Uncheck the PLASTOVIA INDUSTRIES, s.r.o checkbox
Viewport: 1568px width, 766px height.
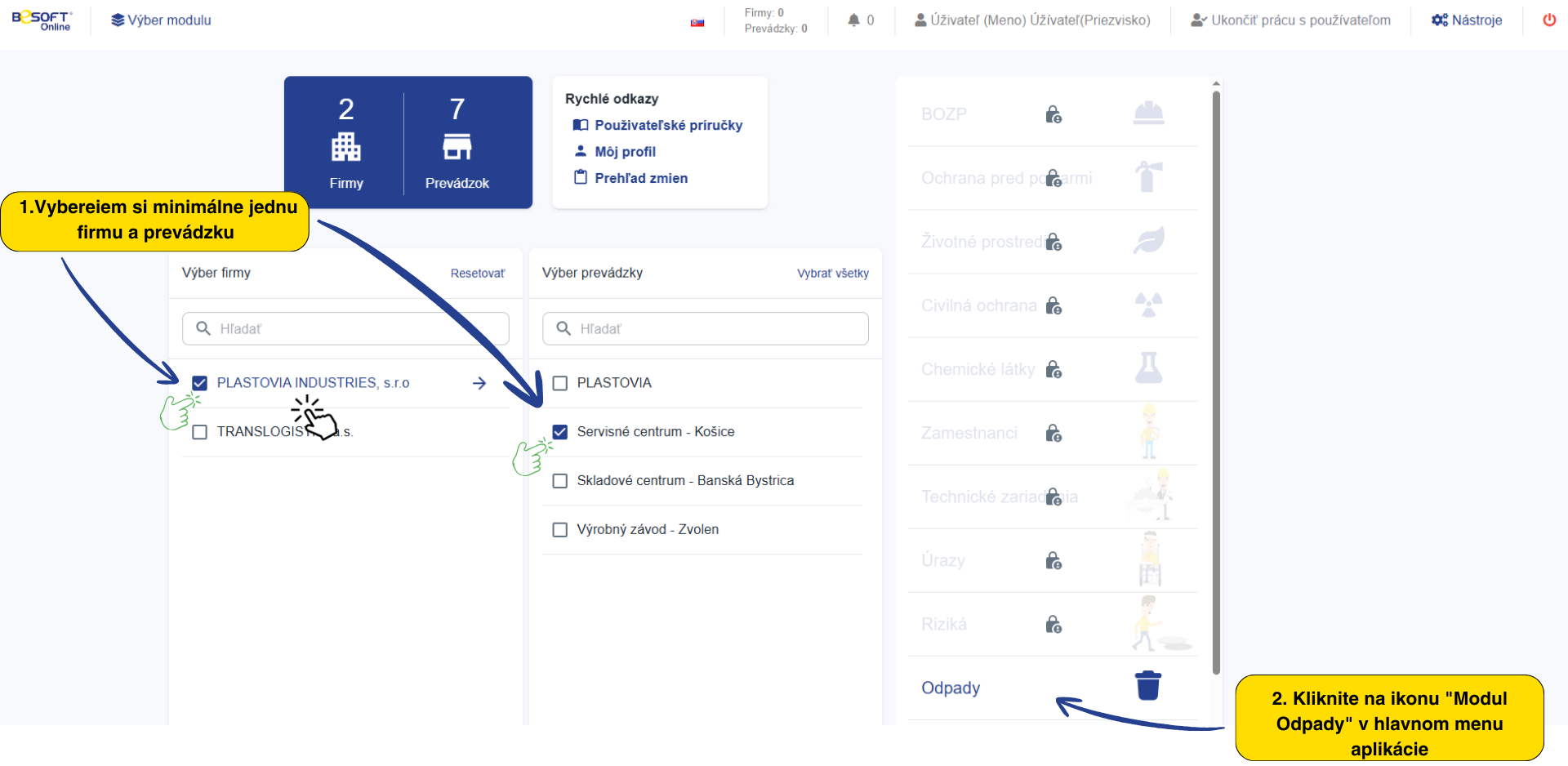click(x=200, y=383)
